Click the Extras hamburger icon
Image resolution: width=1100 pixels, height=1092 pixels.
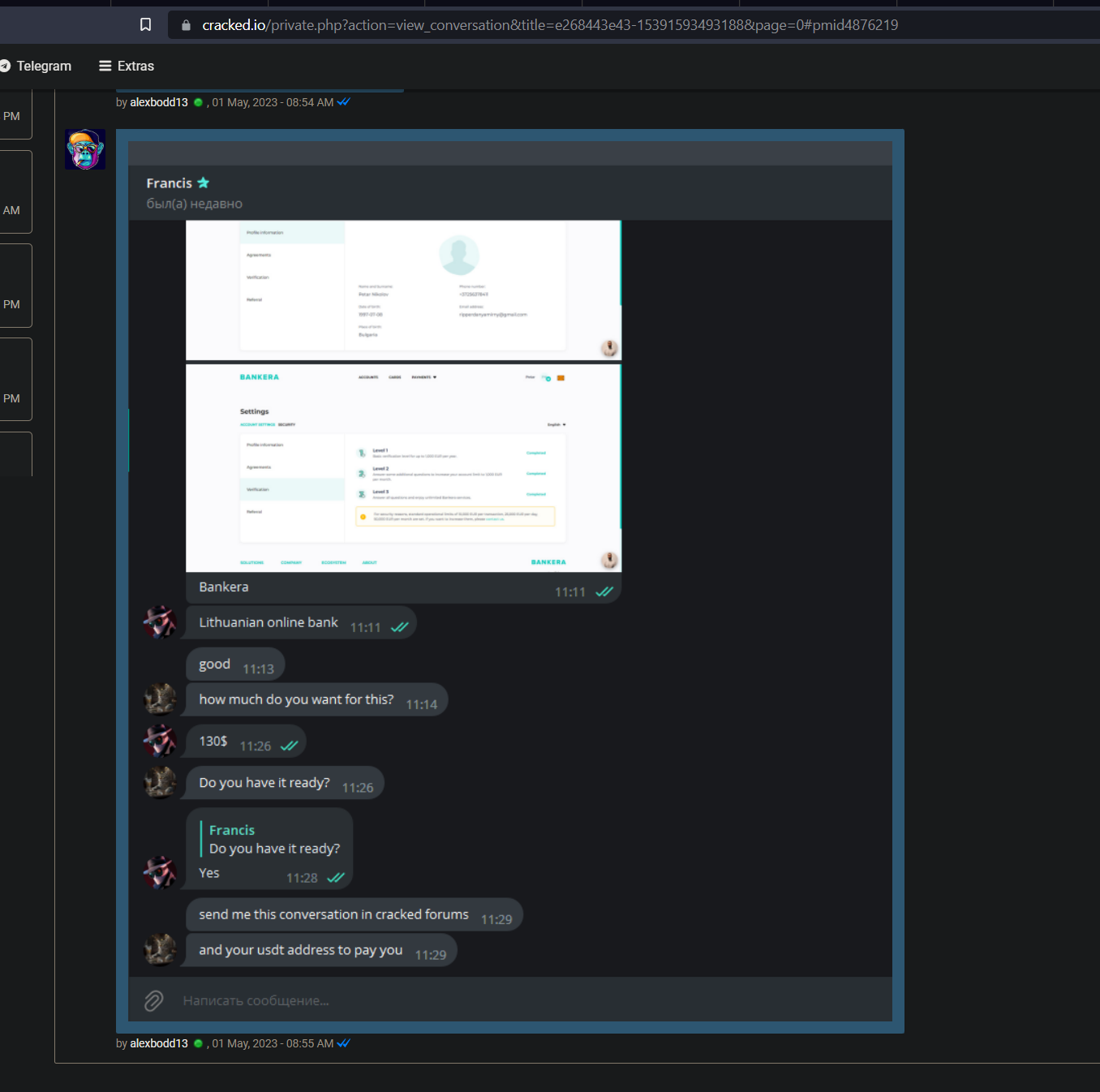(x=105, y=66)
